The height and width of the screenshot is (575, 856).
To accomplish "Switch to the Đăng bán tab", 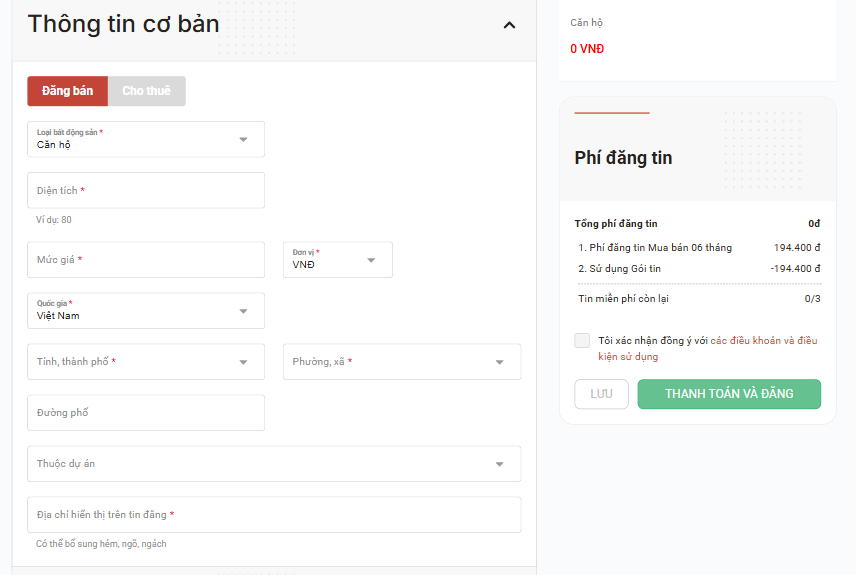I will [68, 91].
